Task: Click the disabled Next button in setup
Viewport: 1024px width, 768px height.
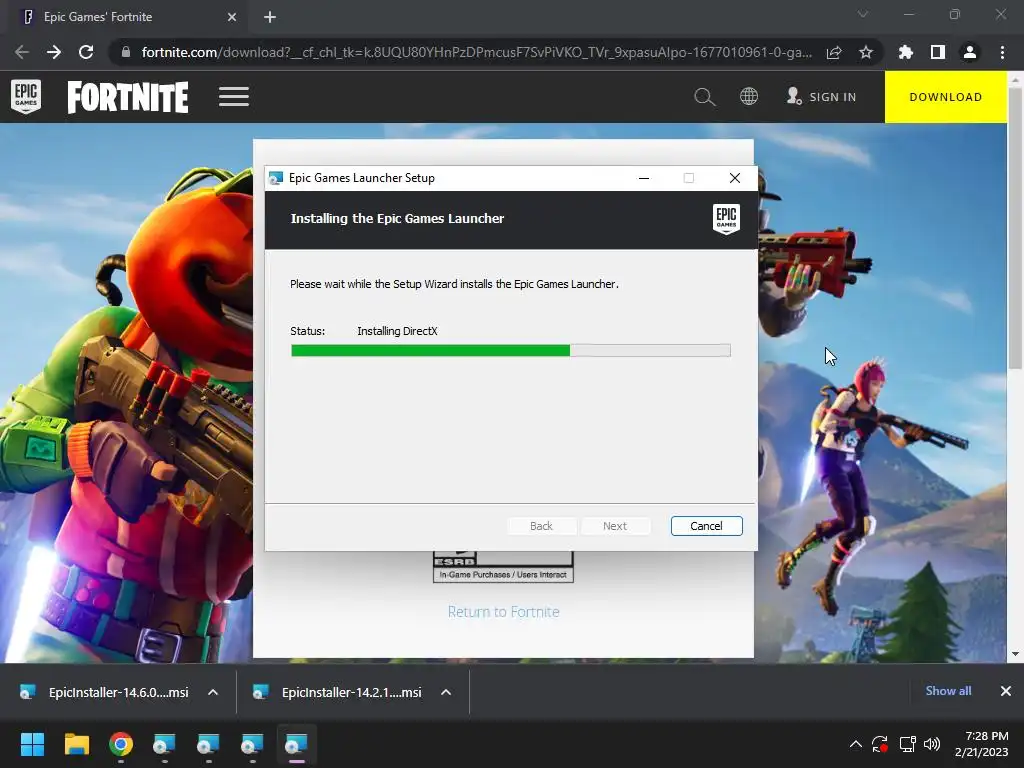Action: (615, 526)
